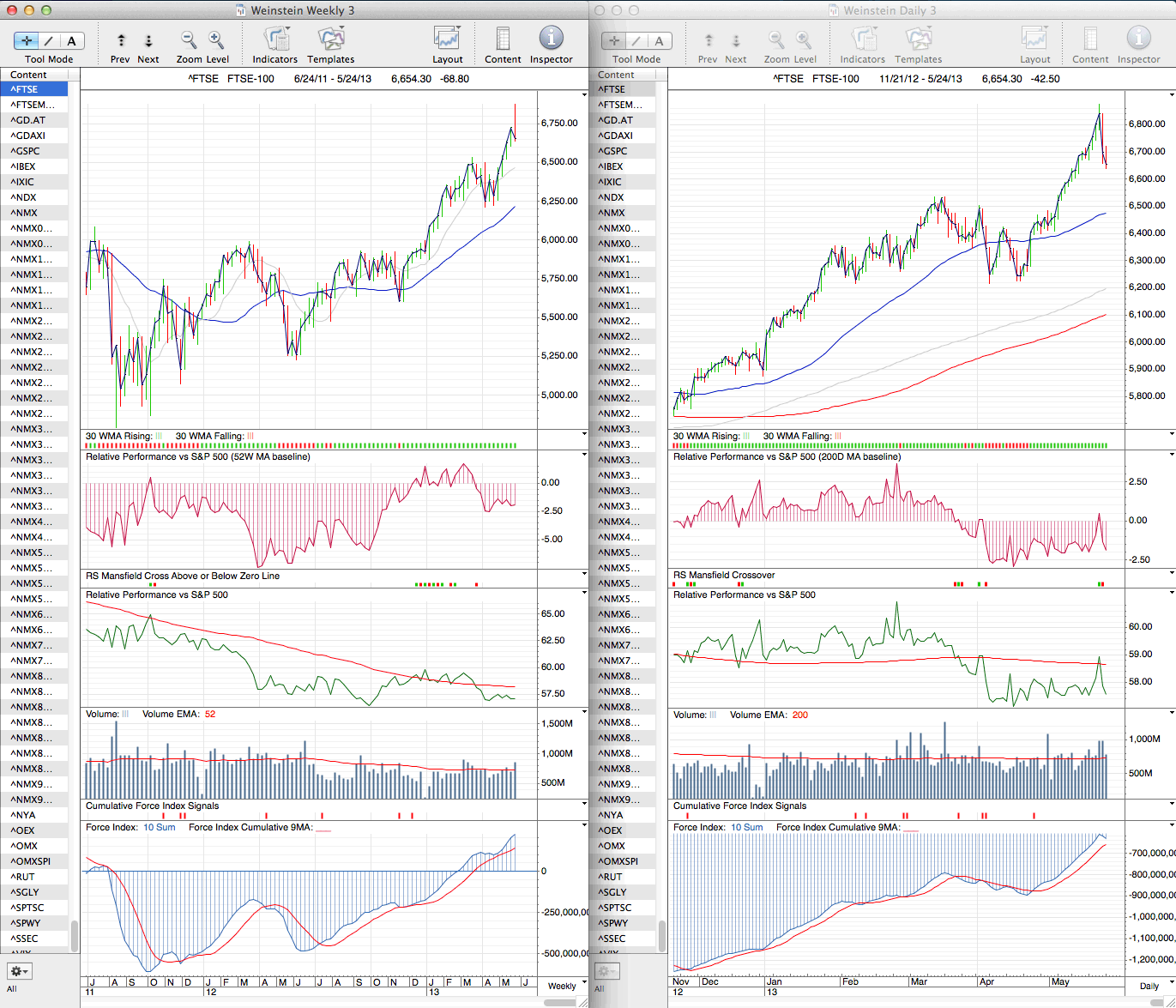Image resolution: width=1176 pixels, height=1008 pixels.
Task: Click the Weekly symbol list vertical scrollbar
Action: pos(75,935)
